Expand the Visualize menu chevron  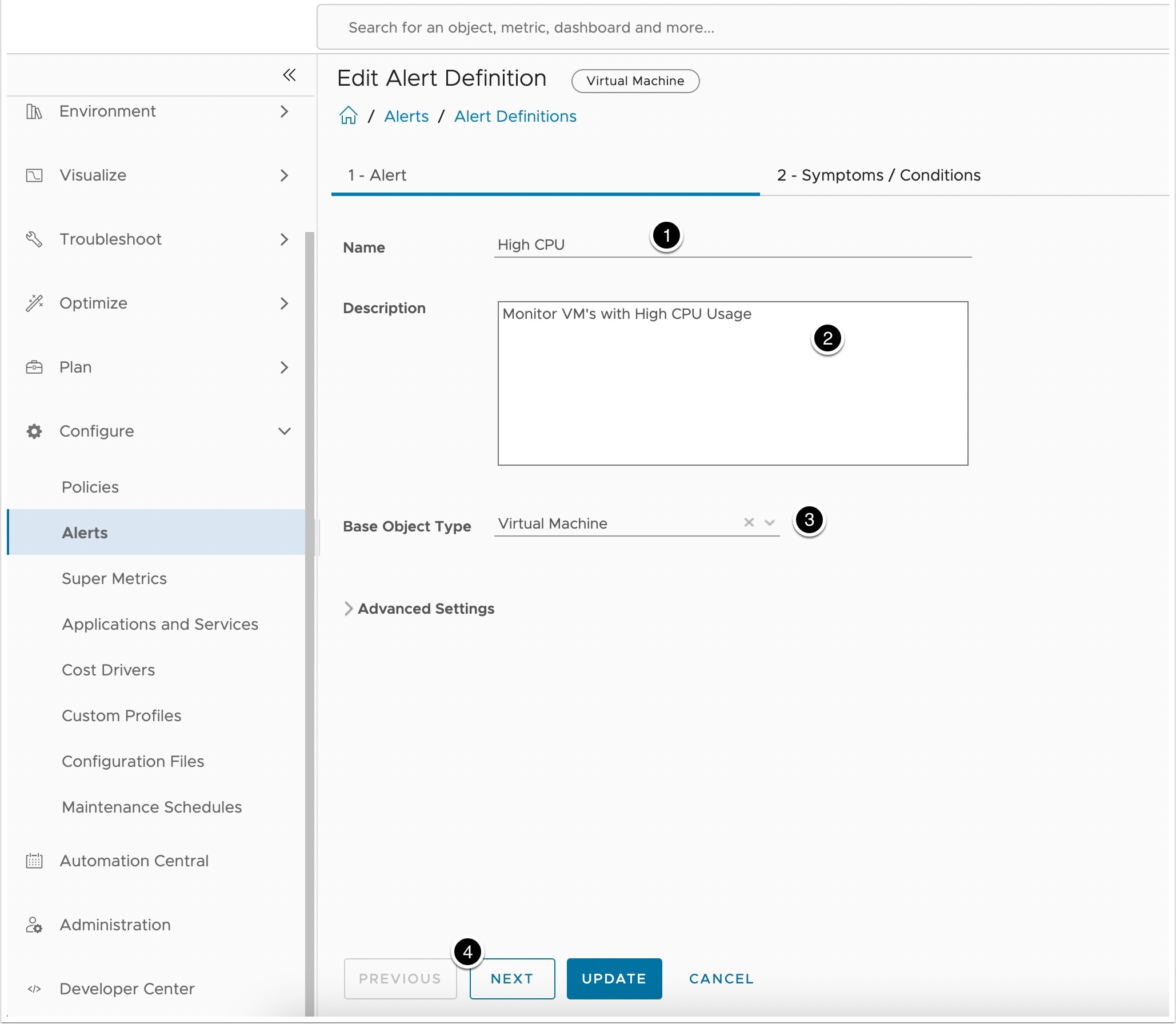pos(284,175)
